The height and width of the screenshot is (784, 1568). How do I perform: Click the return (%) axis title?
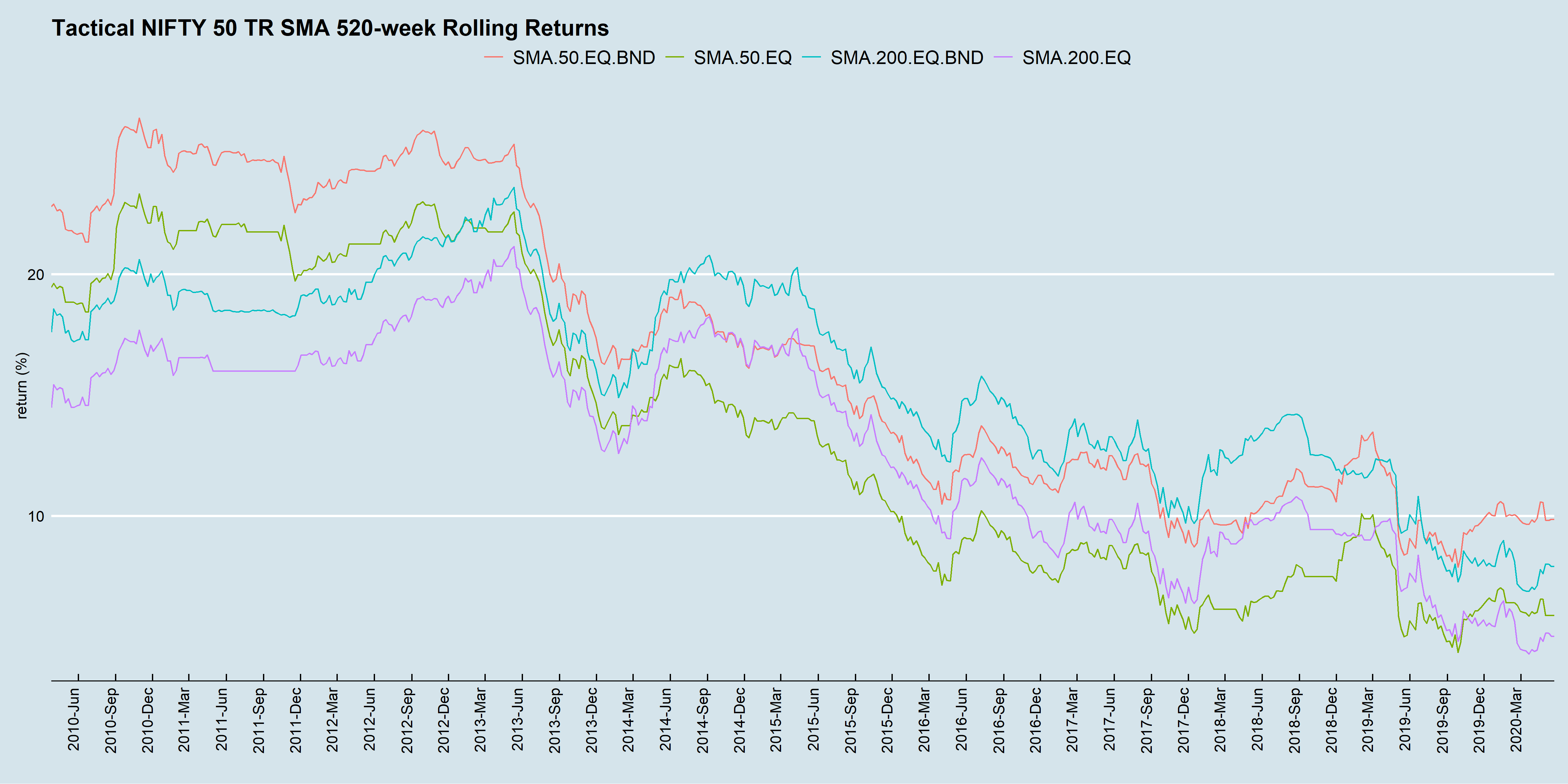[x=22, y=386]
